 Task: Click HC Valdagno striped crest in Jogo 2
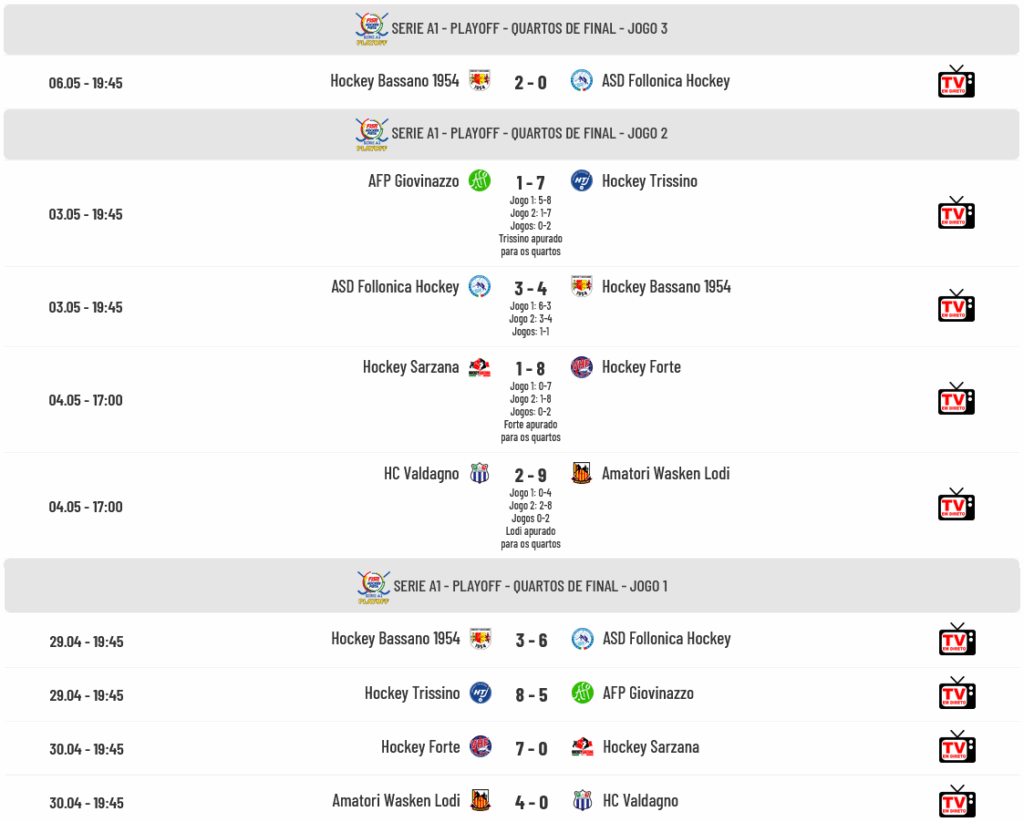(x=480, y=473)
